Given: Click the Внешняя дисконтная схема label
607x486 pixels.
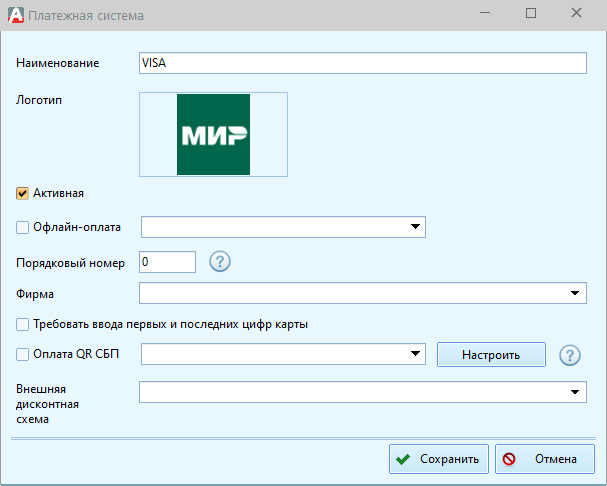Looking at the screenshot, I should pyautogui.click(x=47, y=404).
